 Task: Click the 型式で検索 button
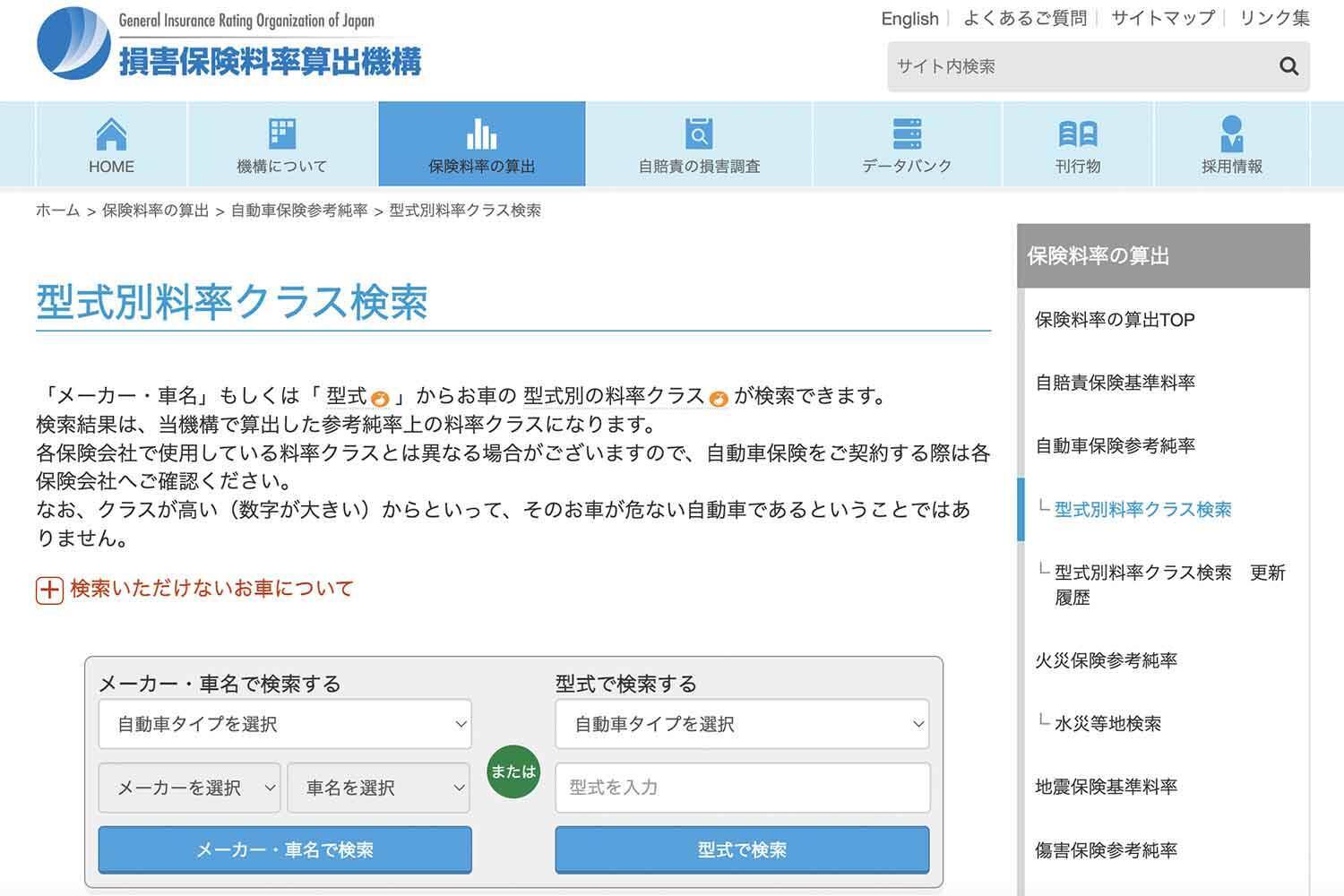[x=742, y=849]
